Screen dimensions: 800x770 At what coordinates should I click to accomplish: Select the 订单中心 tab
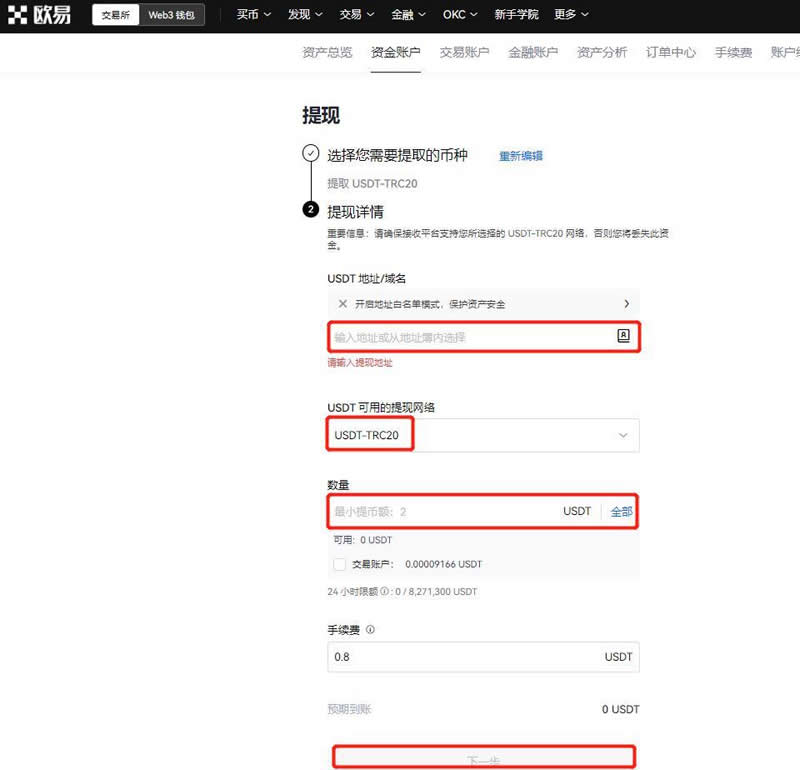(670, 51)
